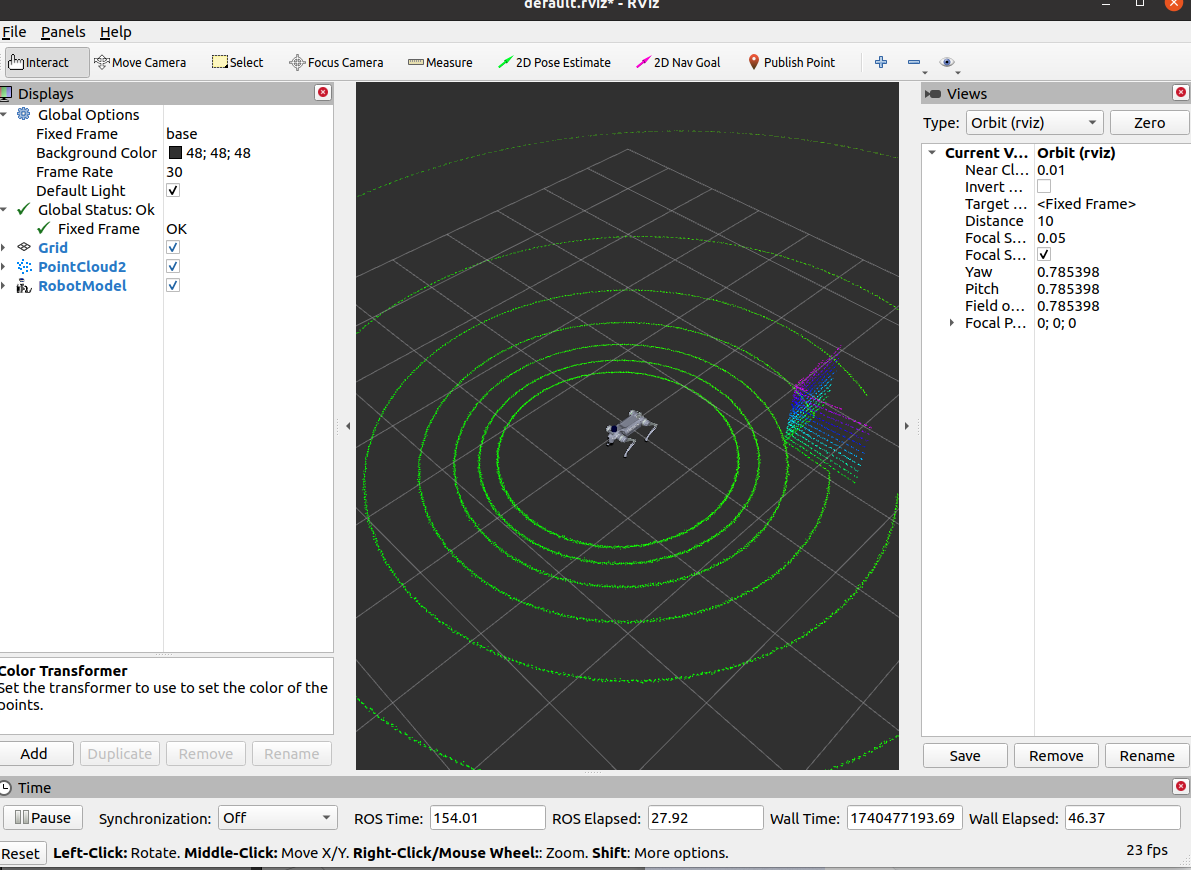Choose the Select tool
The image size is (1191, 870).
[237, 62]
